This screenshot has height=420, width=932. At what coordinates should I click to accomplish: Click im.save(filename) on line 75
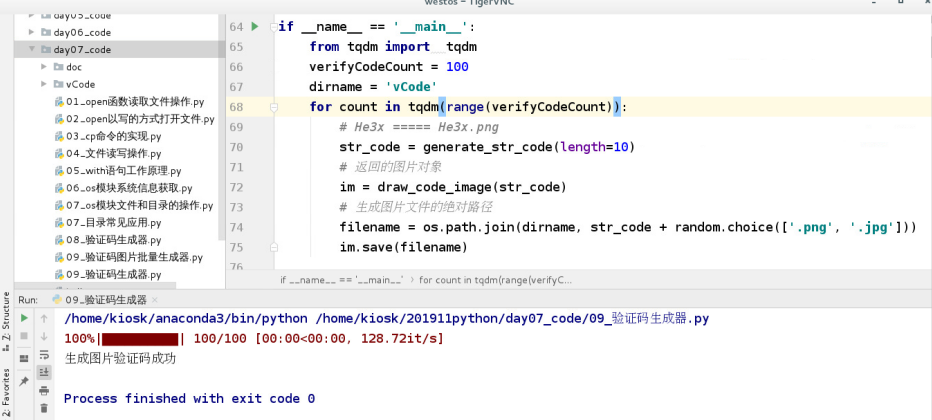(404, 247)
